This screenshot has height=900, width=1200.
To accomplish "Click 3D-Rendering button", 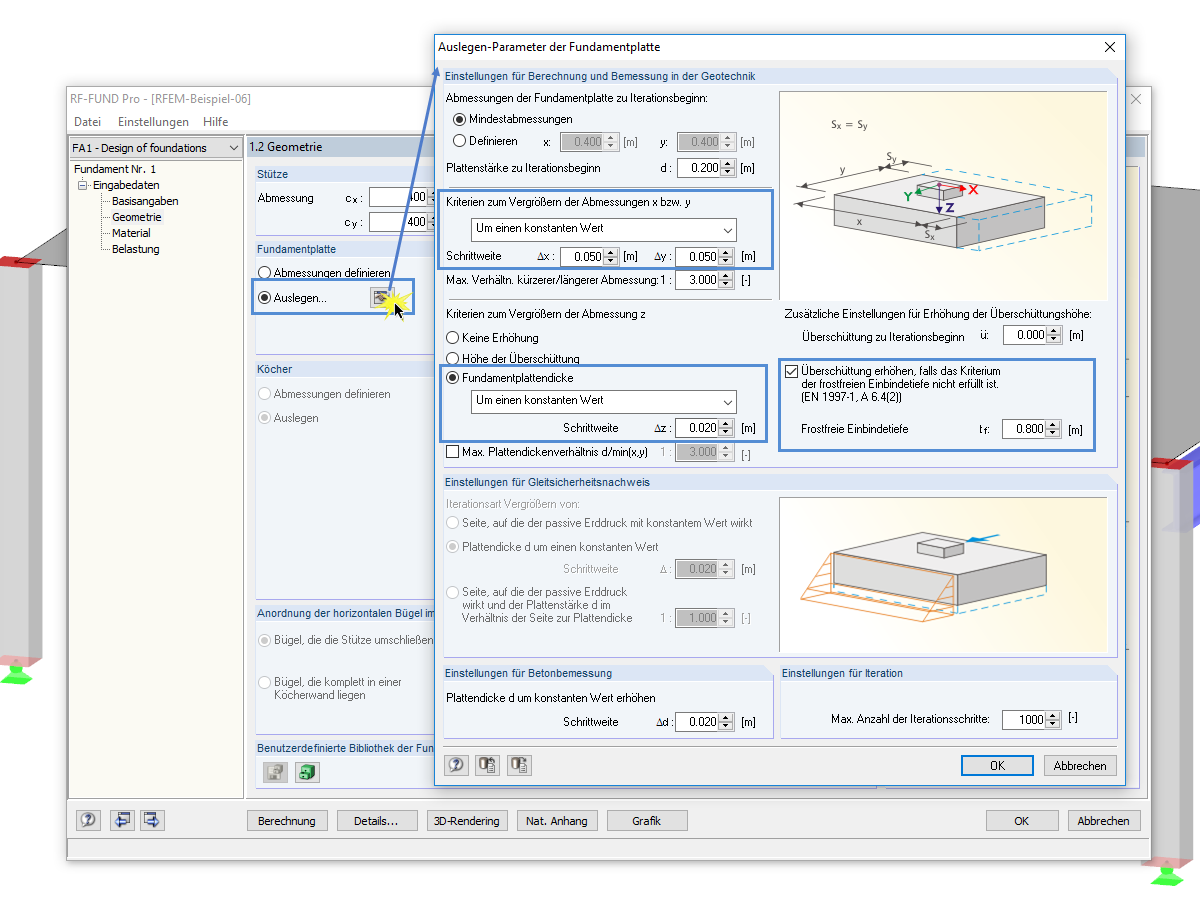I will (466, 821).
